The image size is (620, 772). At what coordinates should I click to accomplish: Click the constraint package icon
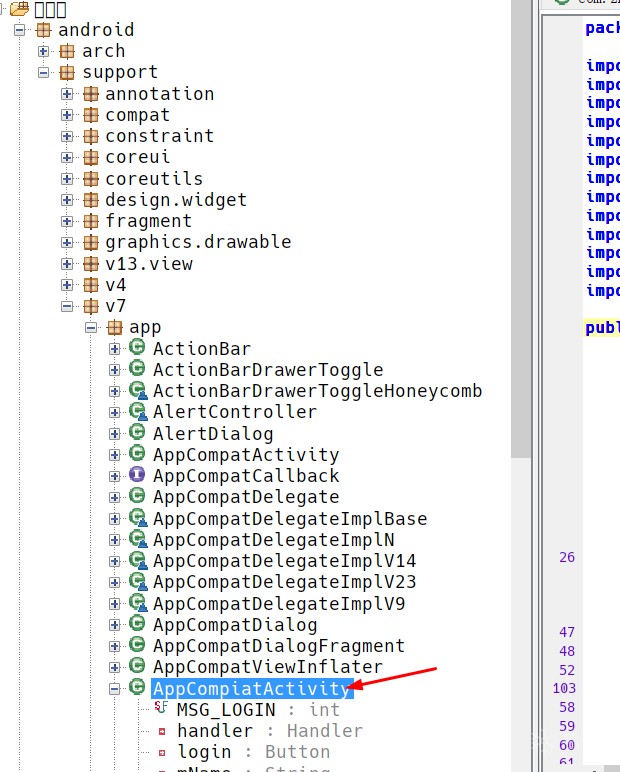tap(91, 136)
